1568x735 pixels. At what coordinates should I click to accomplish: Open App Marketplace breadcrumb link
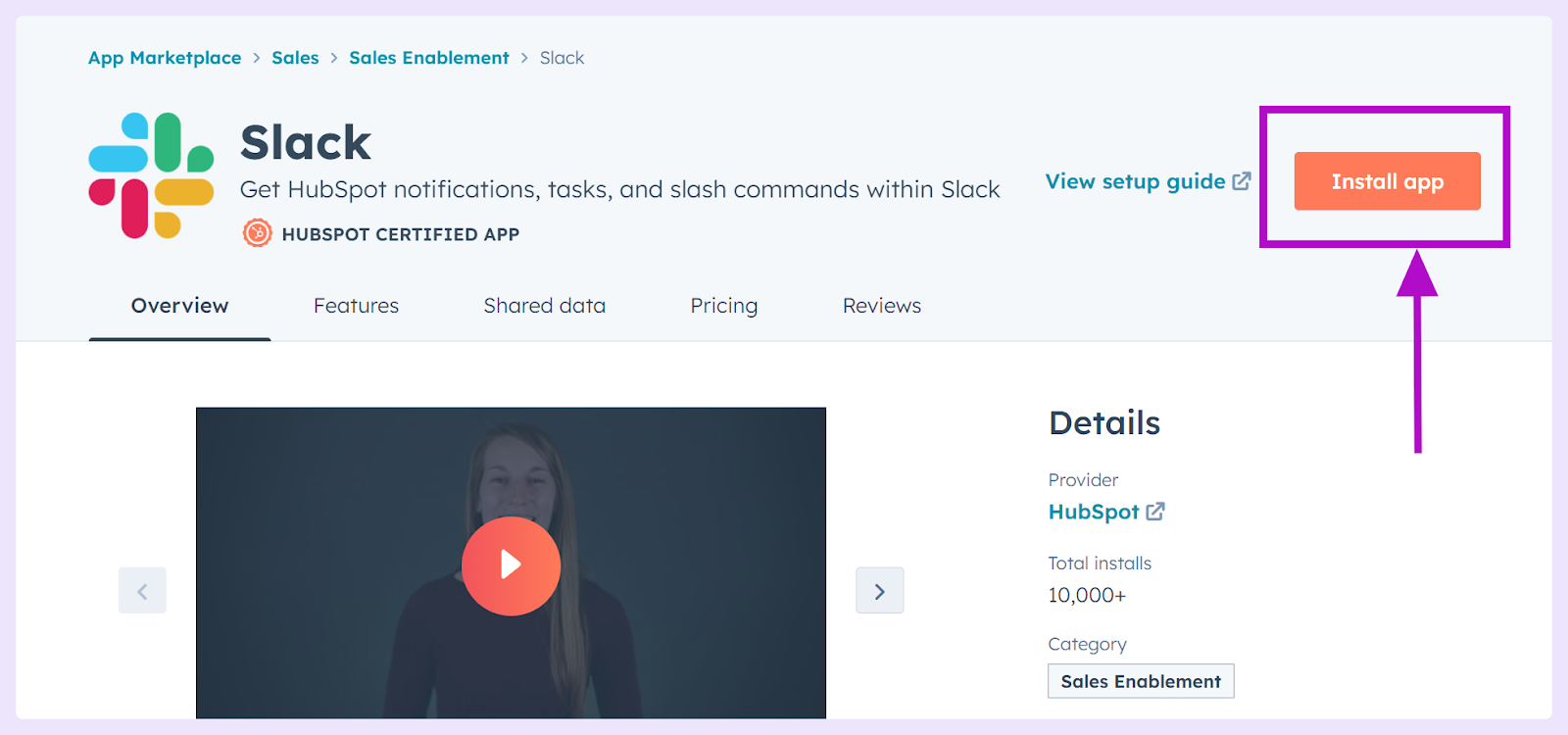pyautogui.click(x=165, y=58)
